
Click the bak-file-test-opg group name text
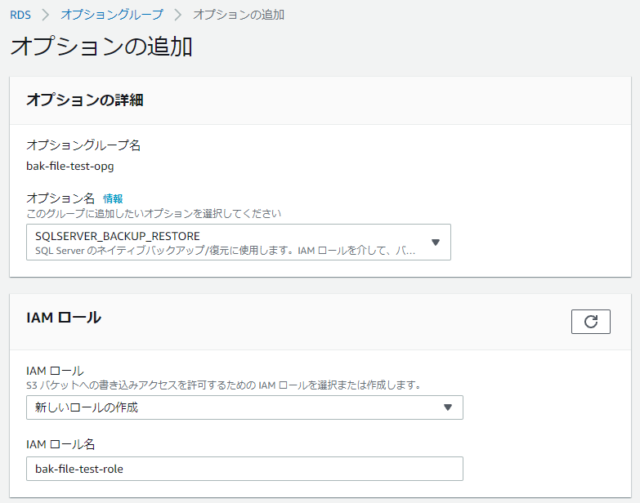(x=70, y=166)
